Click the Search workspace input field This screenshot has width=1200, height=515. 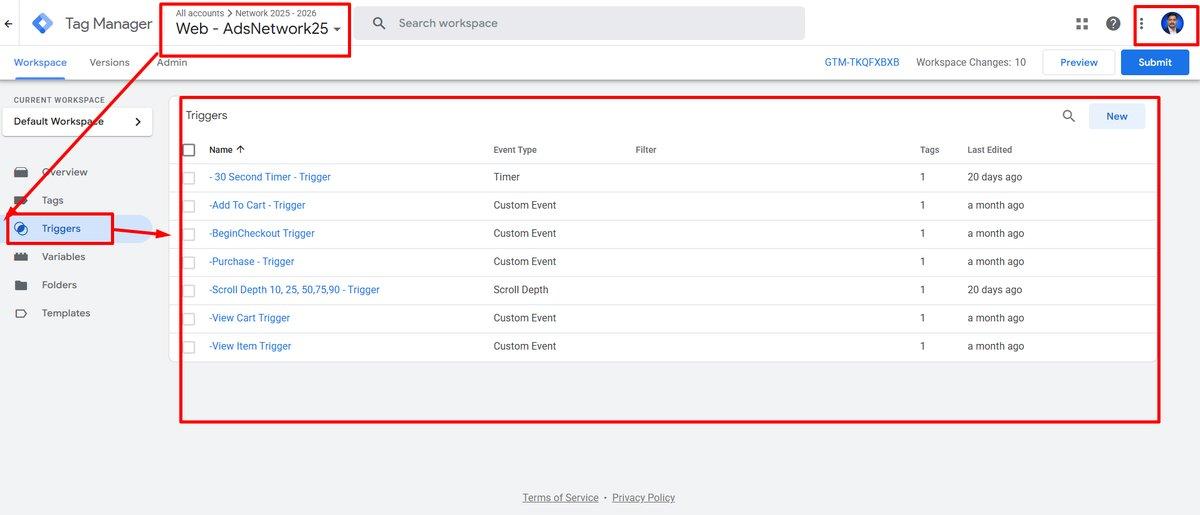tap(580, 23)
